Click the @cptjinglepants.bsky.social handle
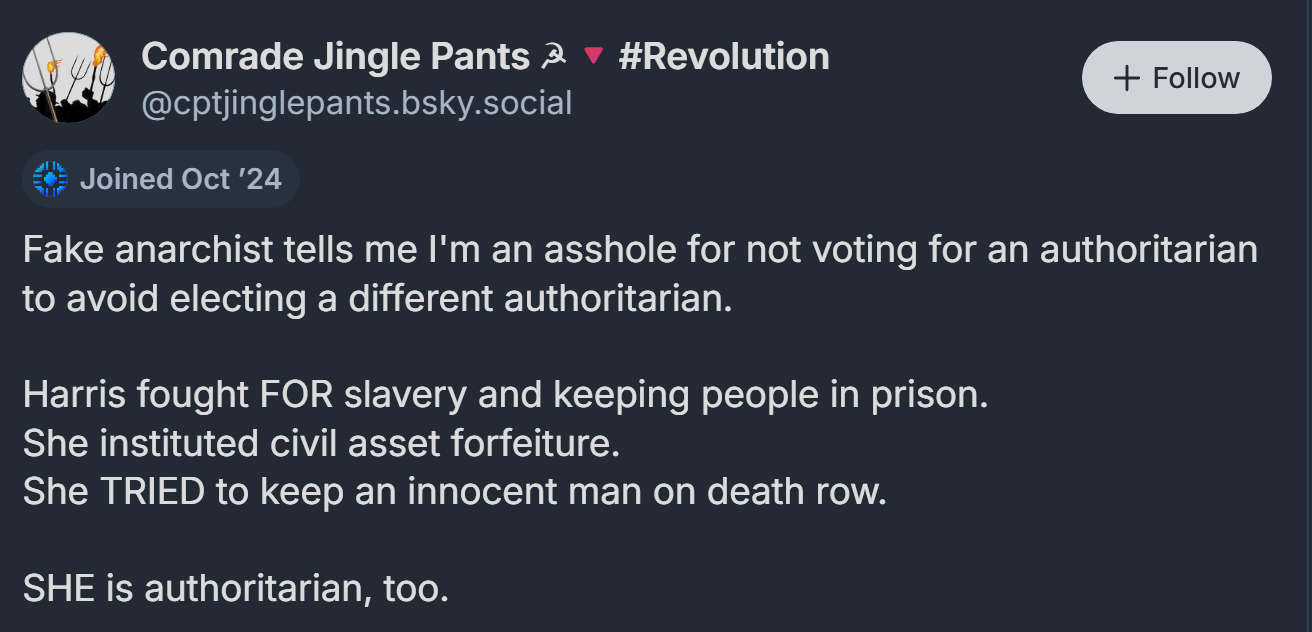Viewport: 1312px width, 632px height. coord(357,102)
